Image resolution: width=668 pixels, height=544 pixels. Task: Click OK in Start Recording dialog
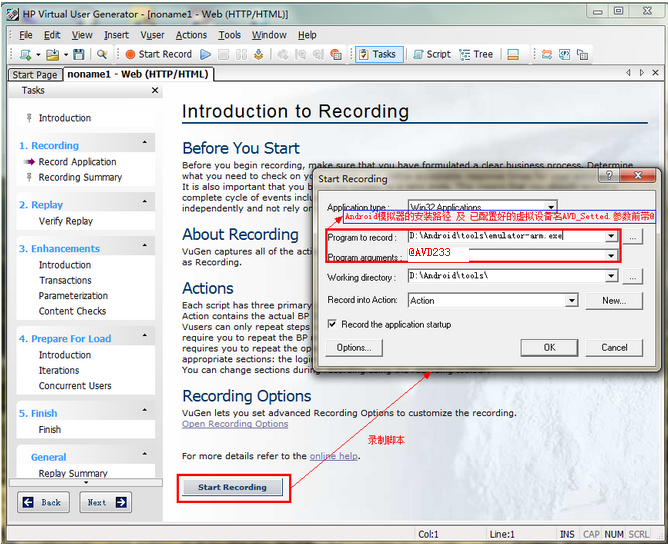(x=550, y=348)
